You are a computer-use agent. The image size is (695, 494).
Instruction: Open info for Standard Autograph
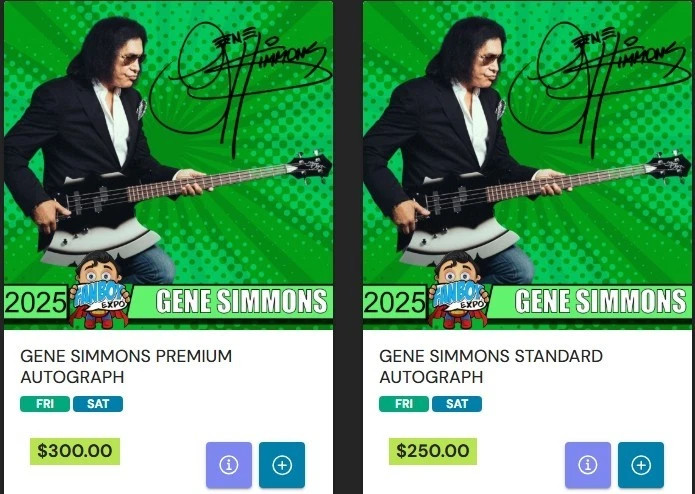(588, 465)
